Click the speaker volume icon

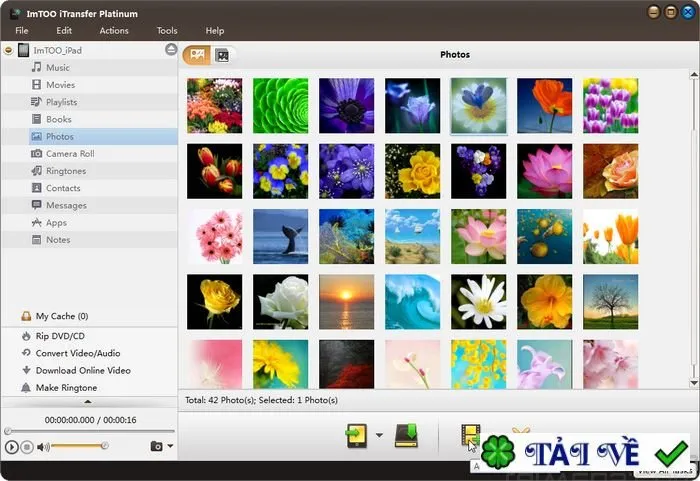[x=43, y=447]
